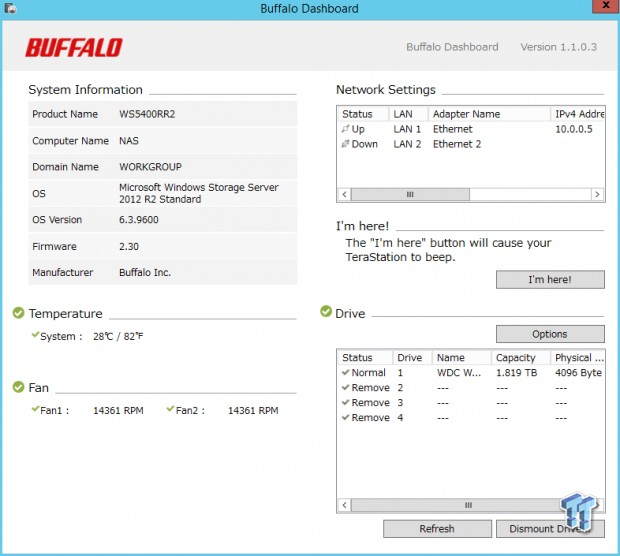Click the WS5400RR2 product name value
The width and height of the screenshot is (620, 556).
[147, 114]
